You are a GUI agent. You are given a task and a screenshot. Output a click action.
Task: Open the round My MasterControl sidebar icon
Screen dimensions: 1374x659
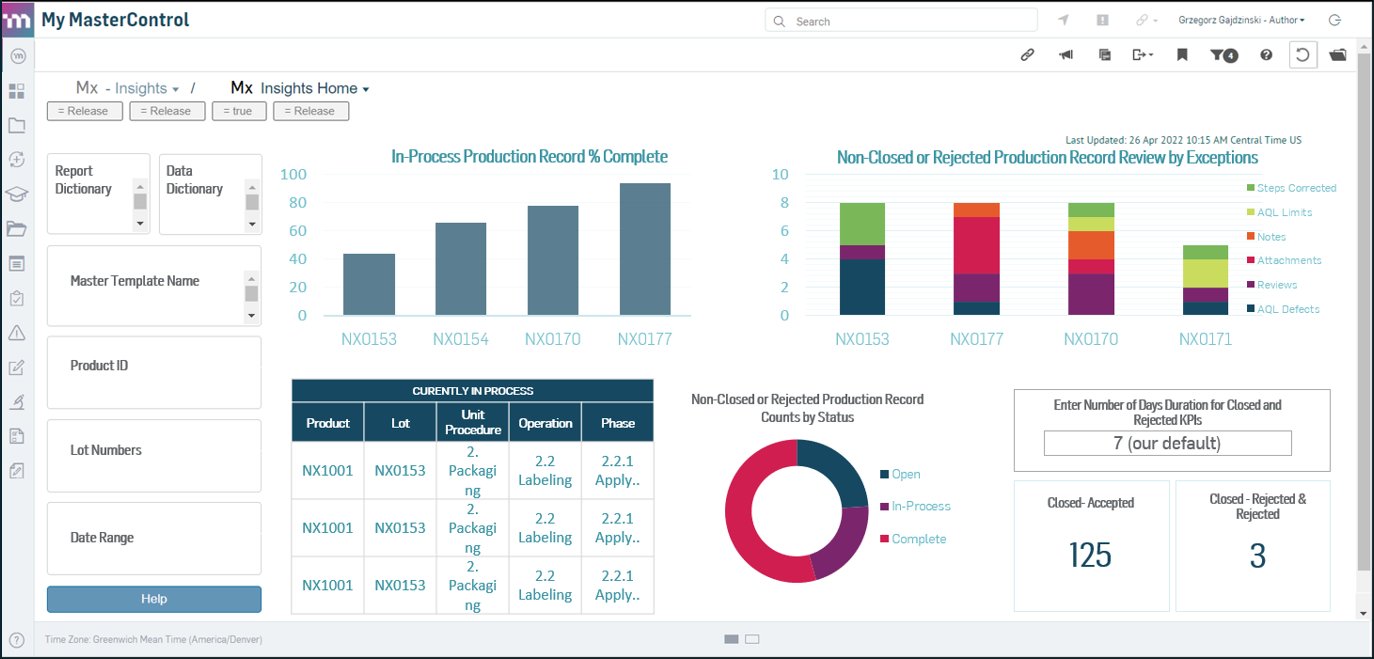pyautogui.click(x=17, y=56)
